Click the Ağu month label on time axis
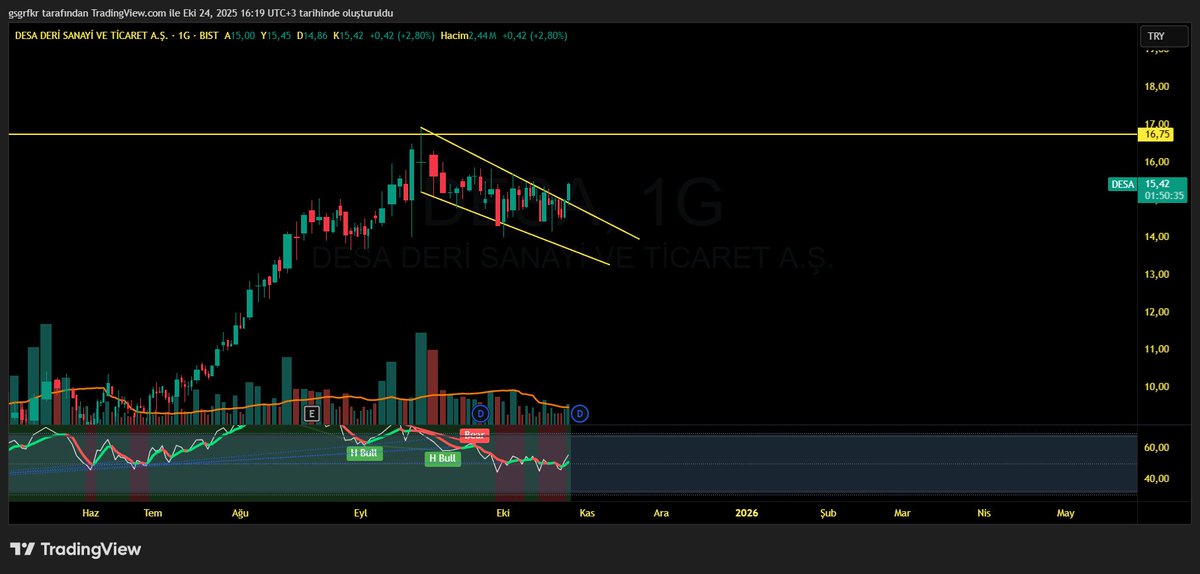The width and height of the screenshot is (1200, 574). point(240,513)
